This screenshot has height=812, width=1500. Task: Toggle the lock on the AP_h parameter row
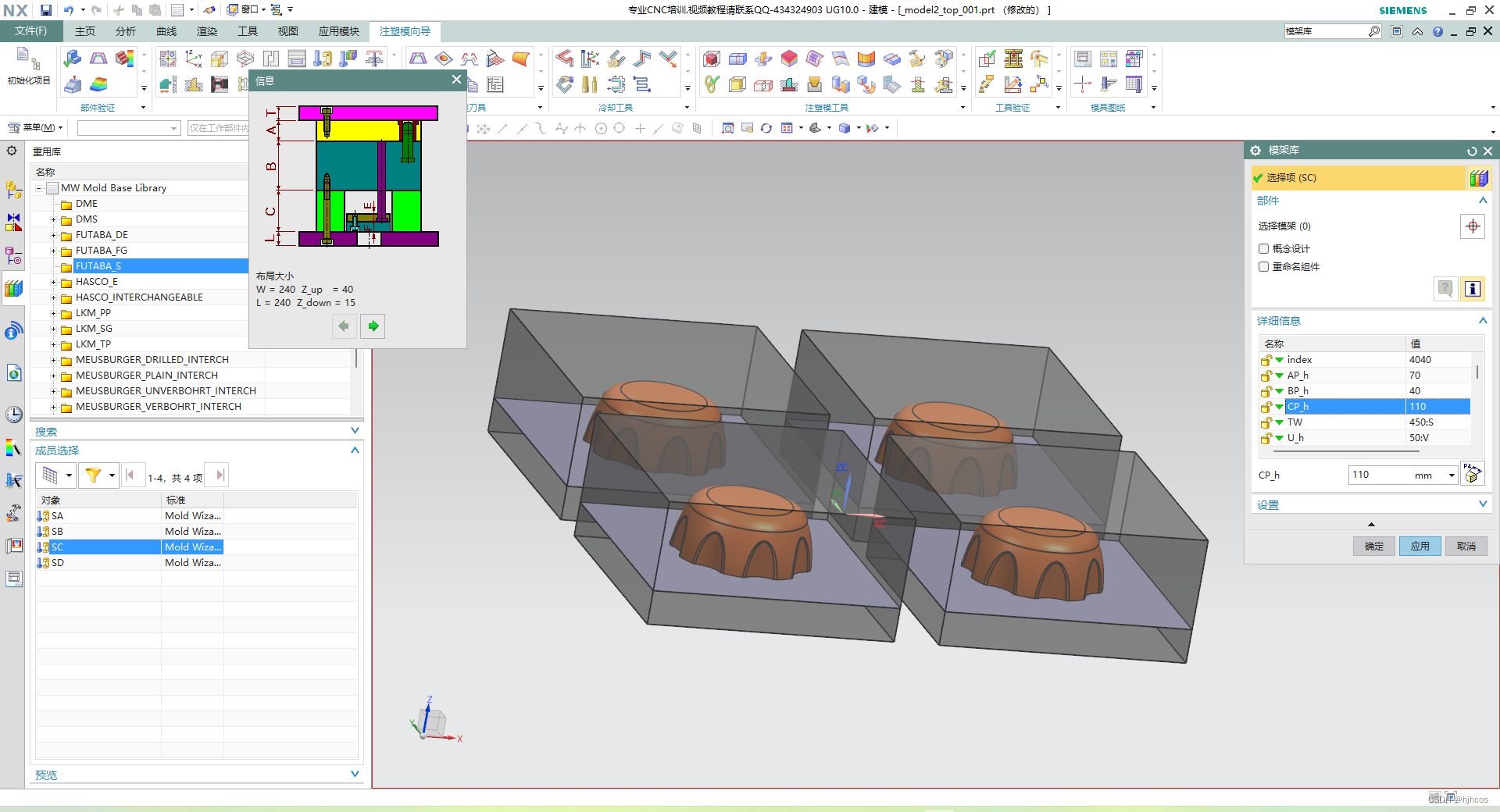tap(1266, 376)
